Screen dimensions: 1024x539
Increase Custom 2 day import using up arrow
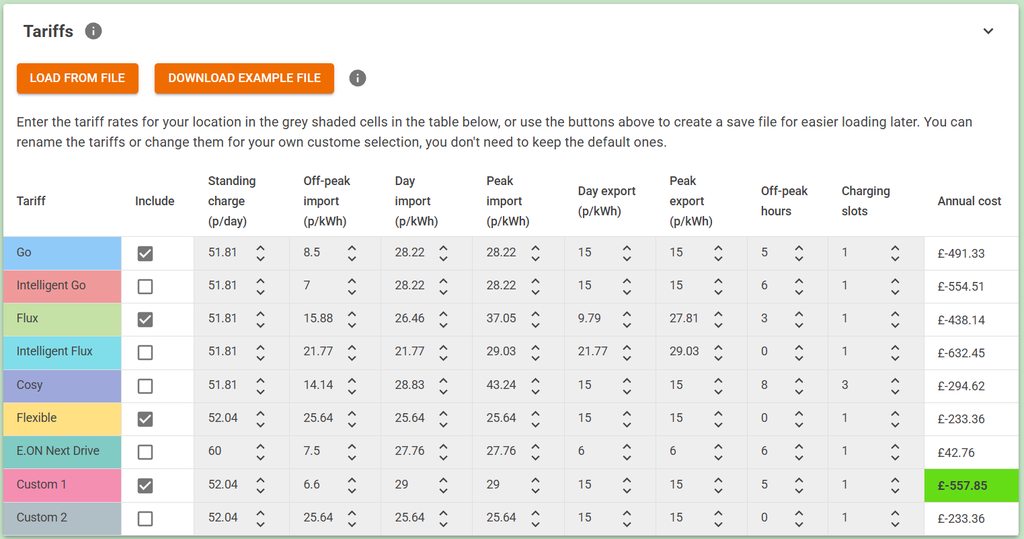click(x=444, y=512)
